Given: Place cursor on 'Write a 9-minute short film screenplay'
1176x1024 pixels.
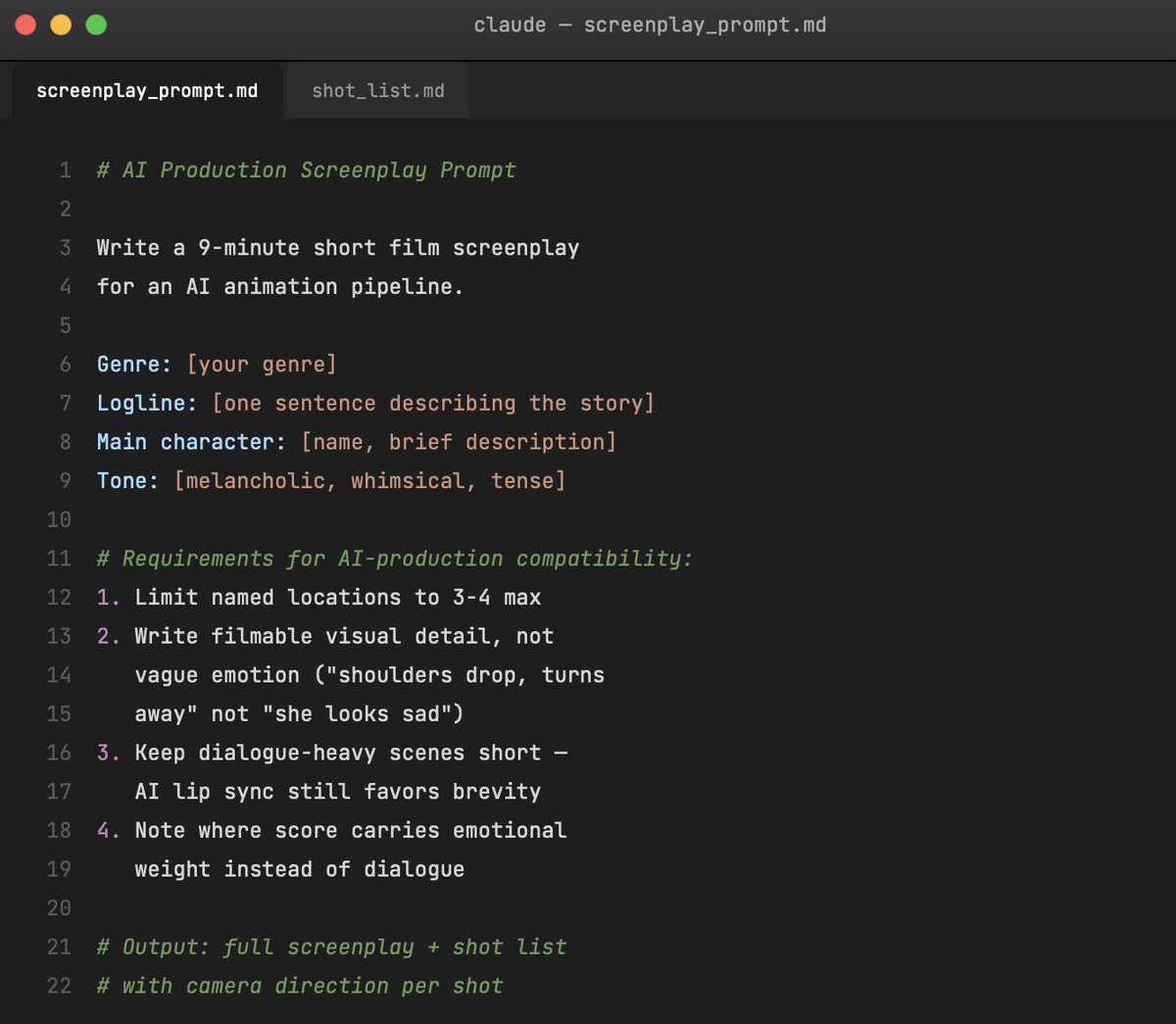Looking at the screenshot, I should (x=338, y=248).
